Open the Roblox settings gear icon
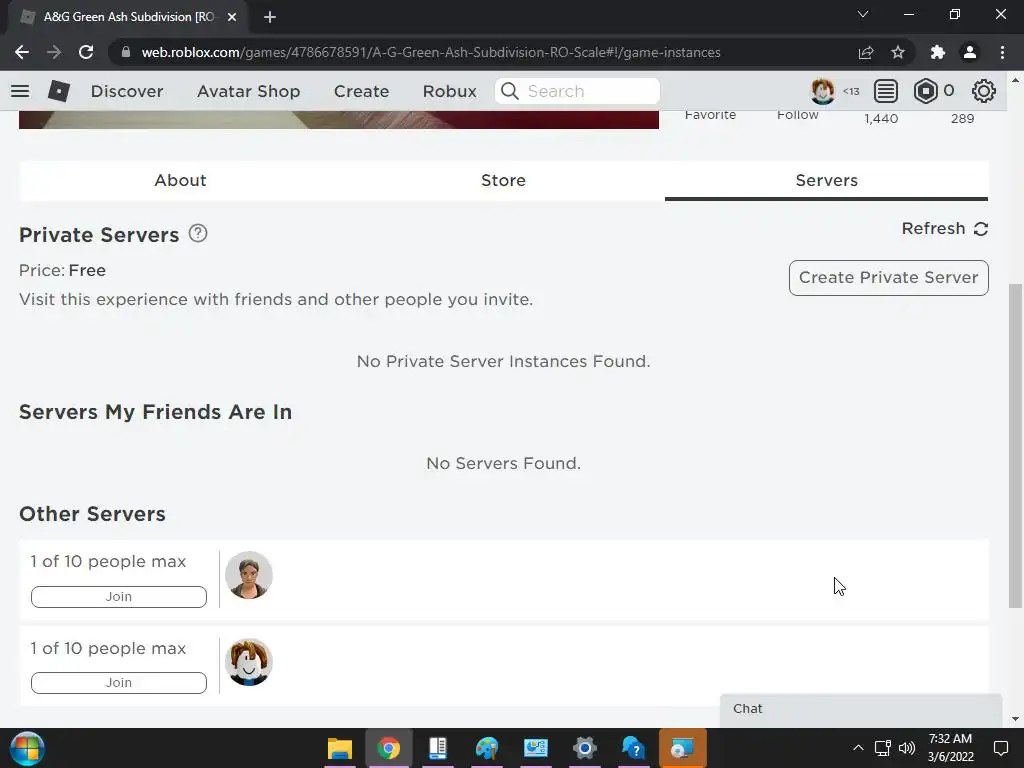This screenshot has width=1024, height=768. tap(984, 91)
